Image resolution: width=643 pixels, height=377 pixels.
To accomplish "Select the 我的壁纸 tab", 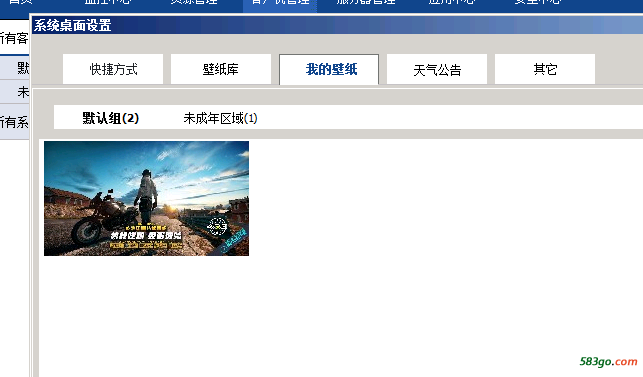I will [x=329, y=69].
